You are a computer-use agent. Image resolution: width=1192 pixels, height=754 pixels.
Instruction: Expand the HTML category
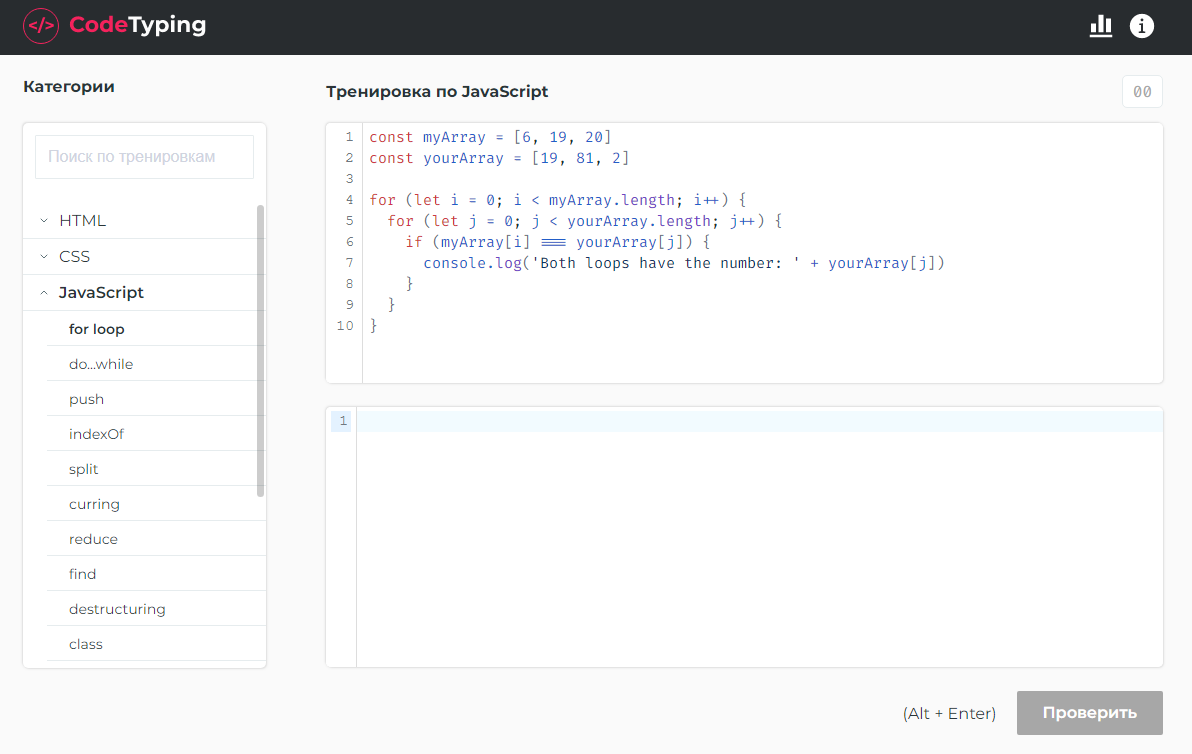84,220
